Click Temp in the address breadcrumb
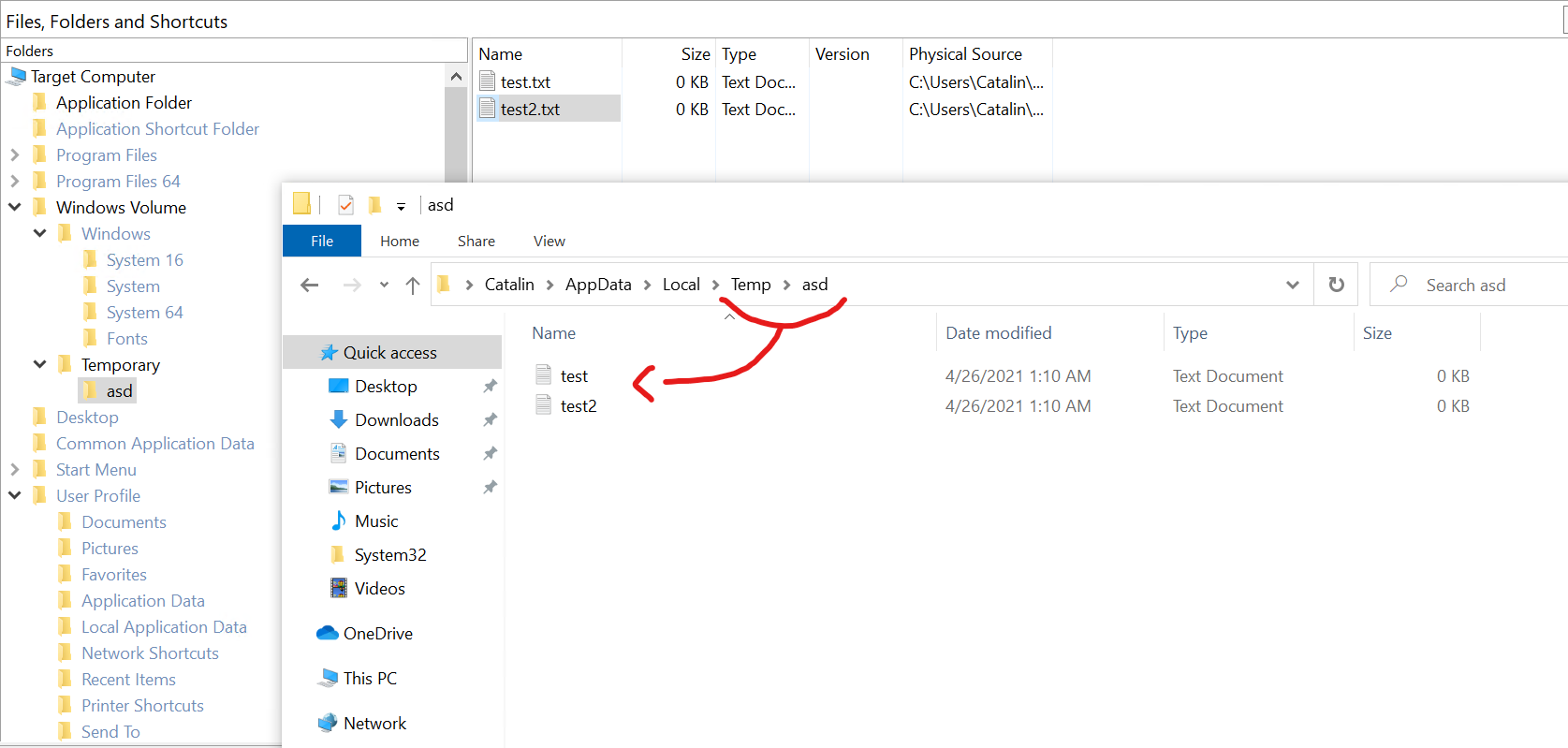 click(751, 285)
